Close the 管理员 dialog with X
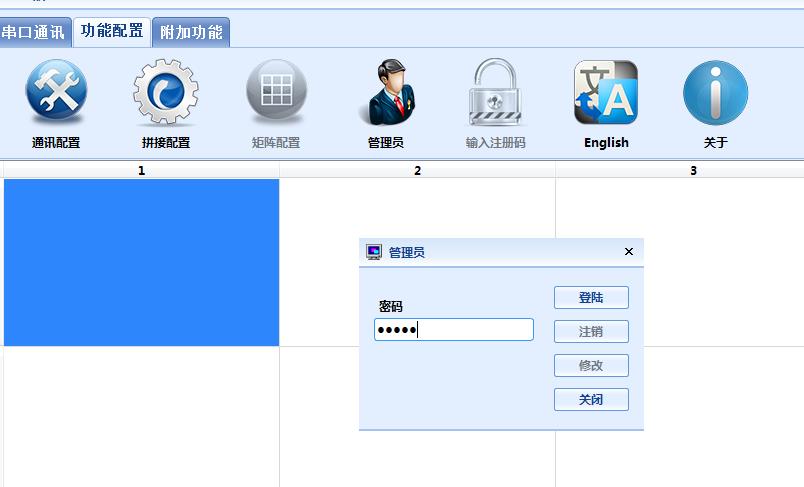804x487 pixels. tap(629, 252)
